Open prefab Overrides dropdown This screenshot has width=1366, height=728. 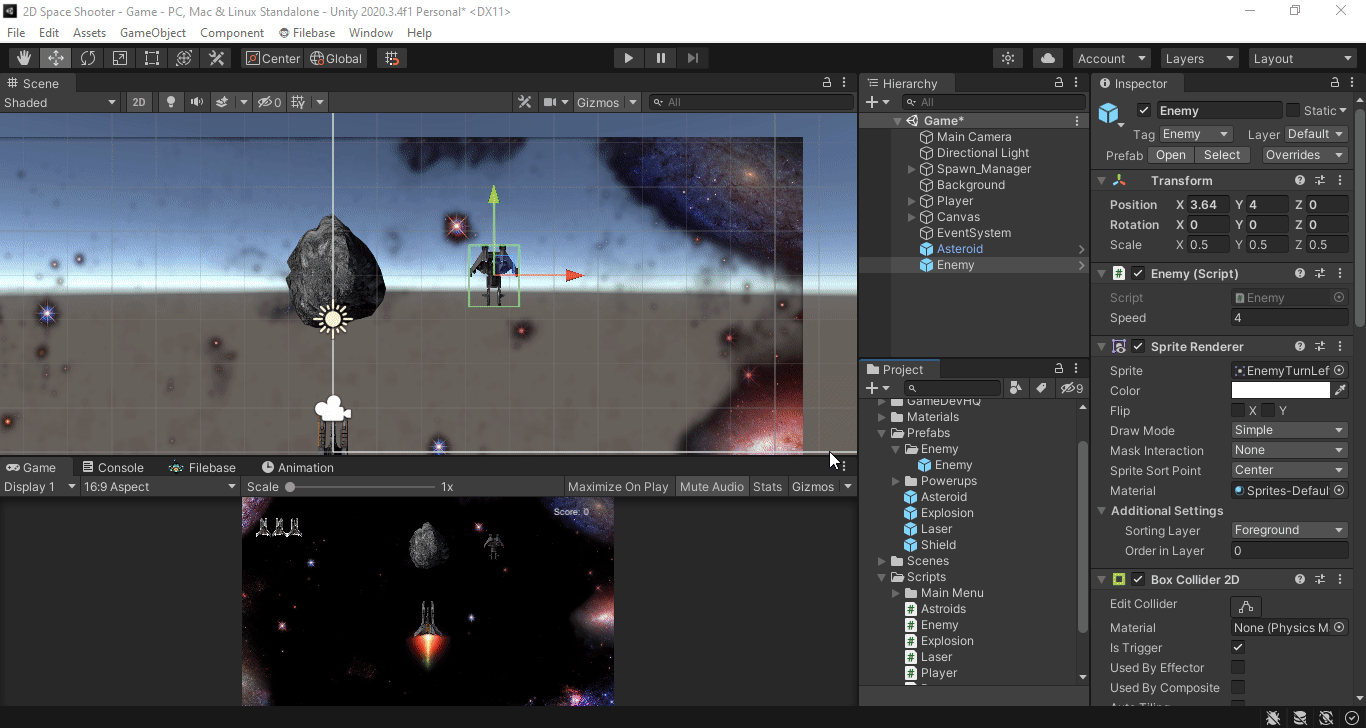[1303, 155]
